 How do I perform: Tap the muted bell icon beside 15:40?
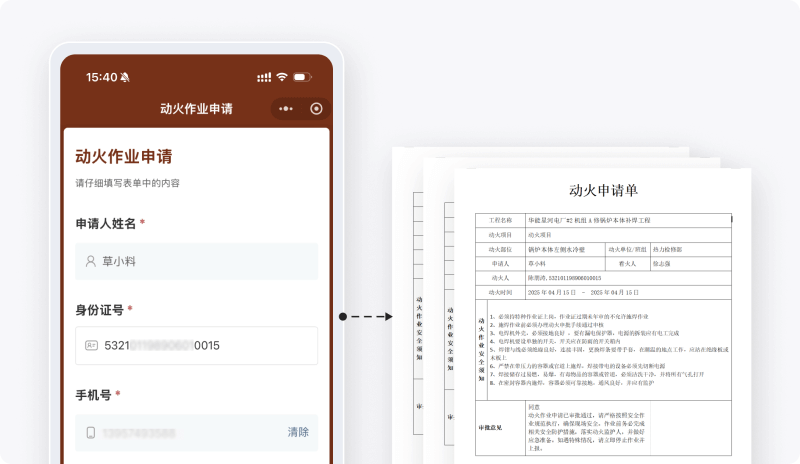[x=125, y=77]
